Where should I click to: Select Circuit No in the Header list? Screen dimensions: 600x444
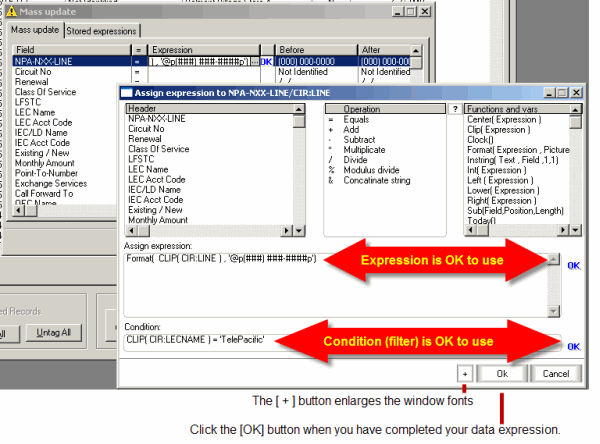[146, 129]
